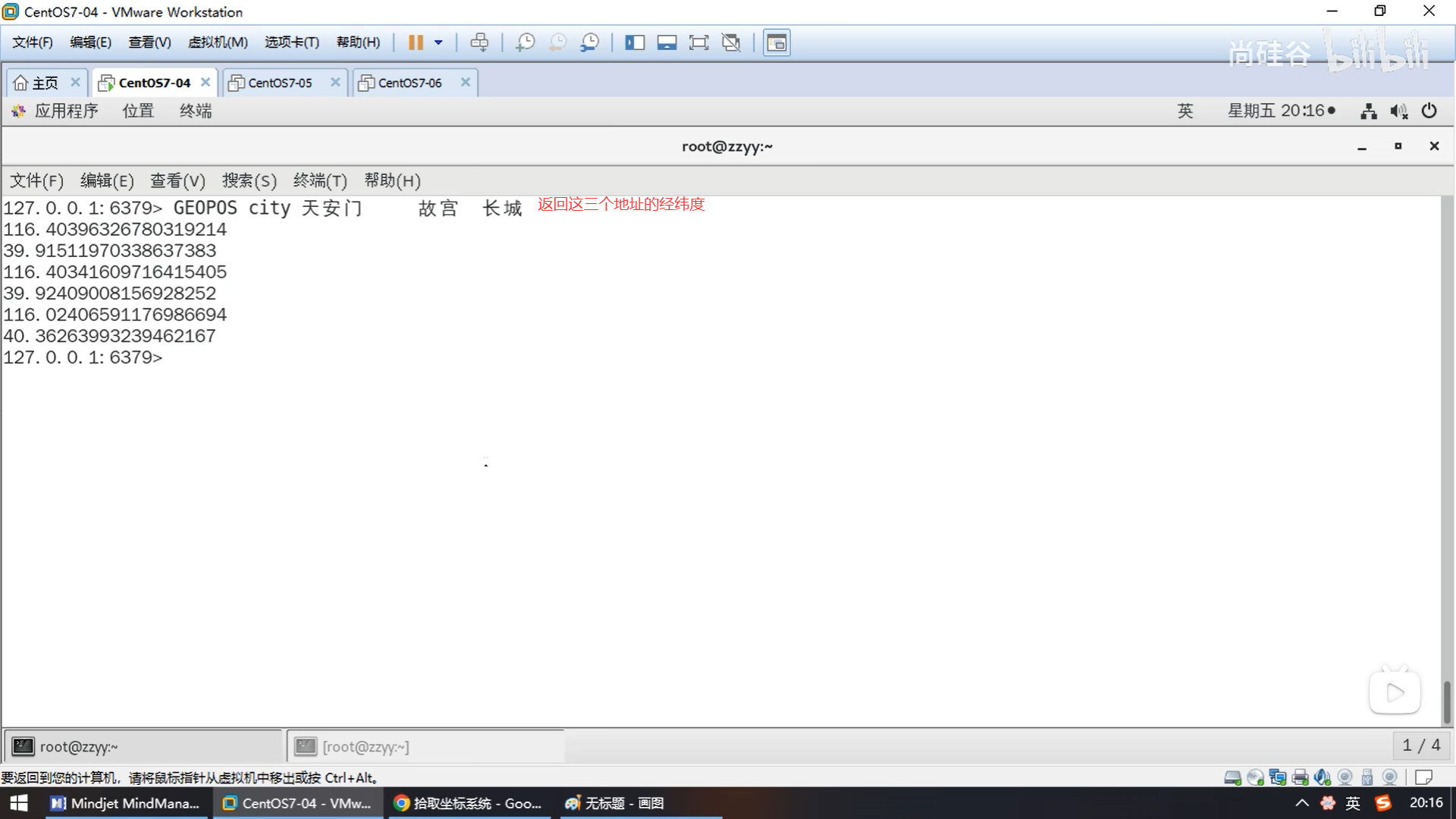Screen dimensions: 1456x819
Task: Toggle Unity mode icon in toolbar
Action: pos(731,42)
